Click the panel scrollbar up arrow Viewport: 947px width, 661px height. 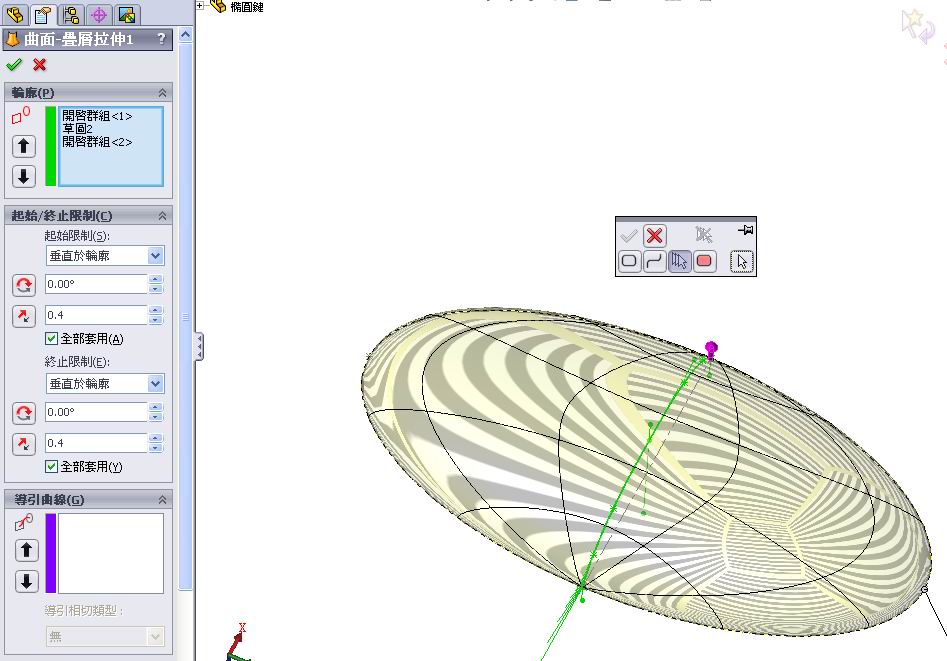click(186, 34)
